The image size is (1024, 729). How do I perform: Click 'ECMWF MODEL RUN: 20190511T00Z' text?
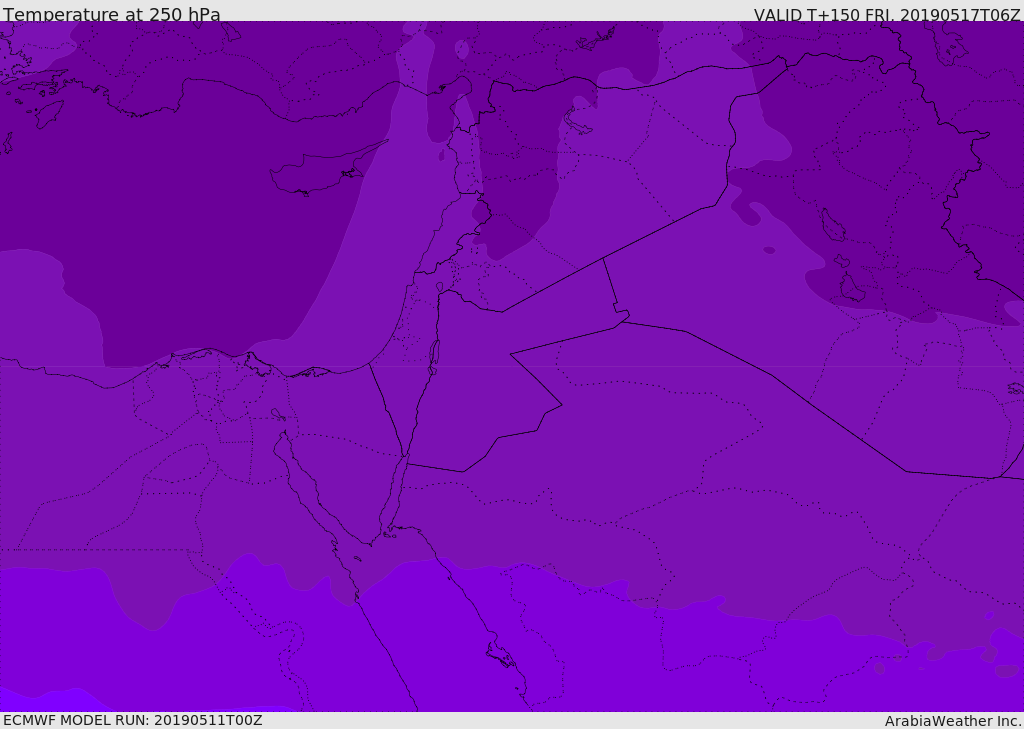point(133,720)
